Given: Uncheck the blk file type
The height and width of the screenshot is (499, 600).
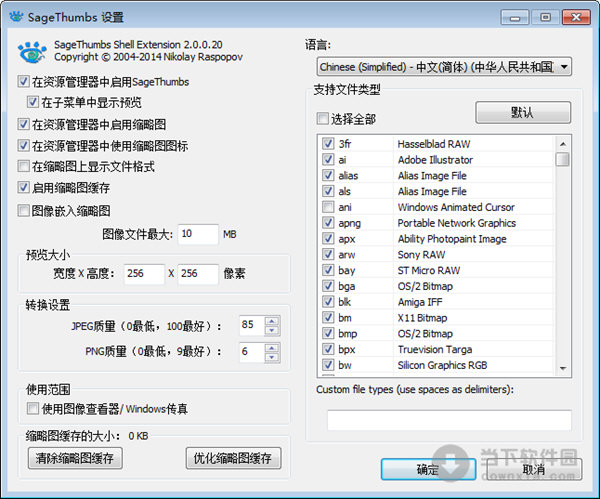Looking at the screenshot, I should 328,302.
